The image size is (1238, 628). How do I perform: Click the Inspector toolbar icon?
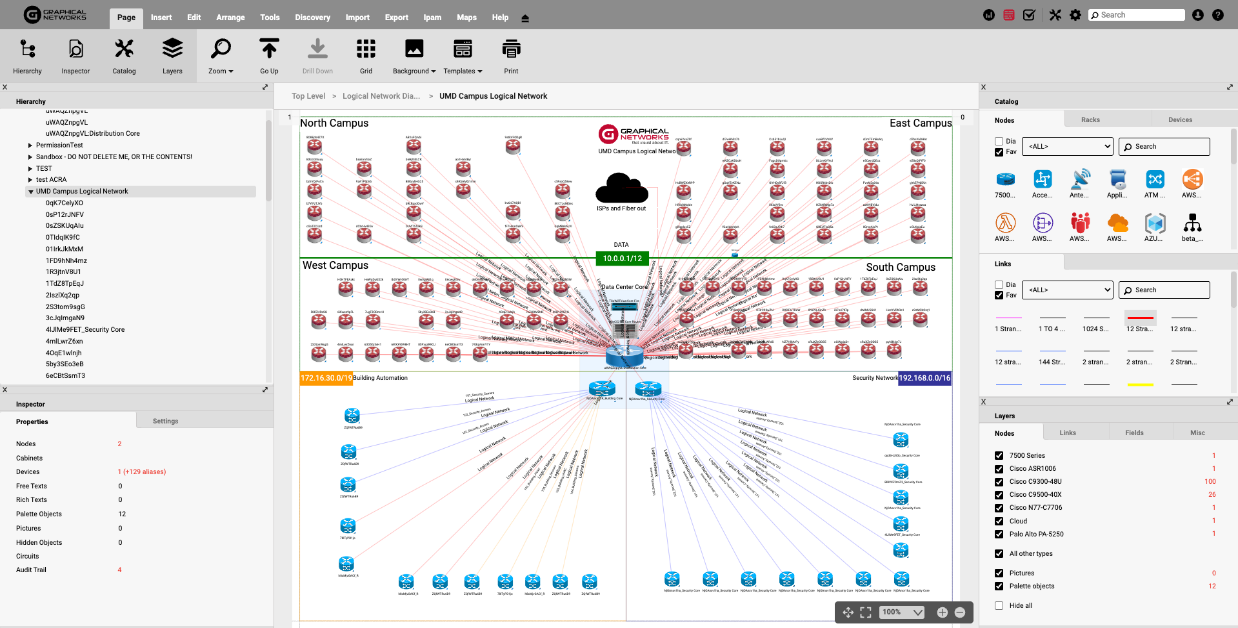tap(76, 56)
